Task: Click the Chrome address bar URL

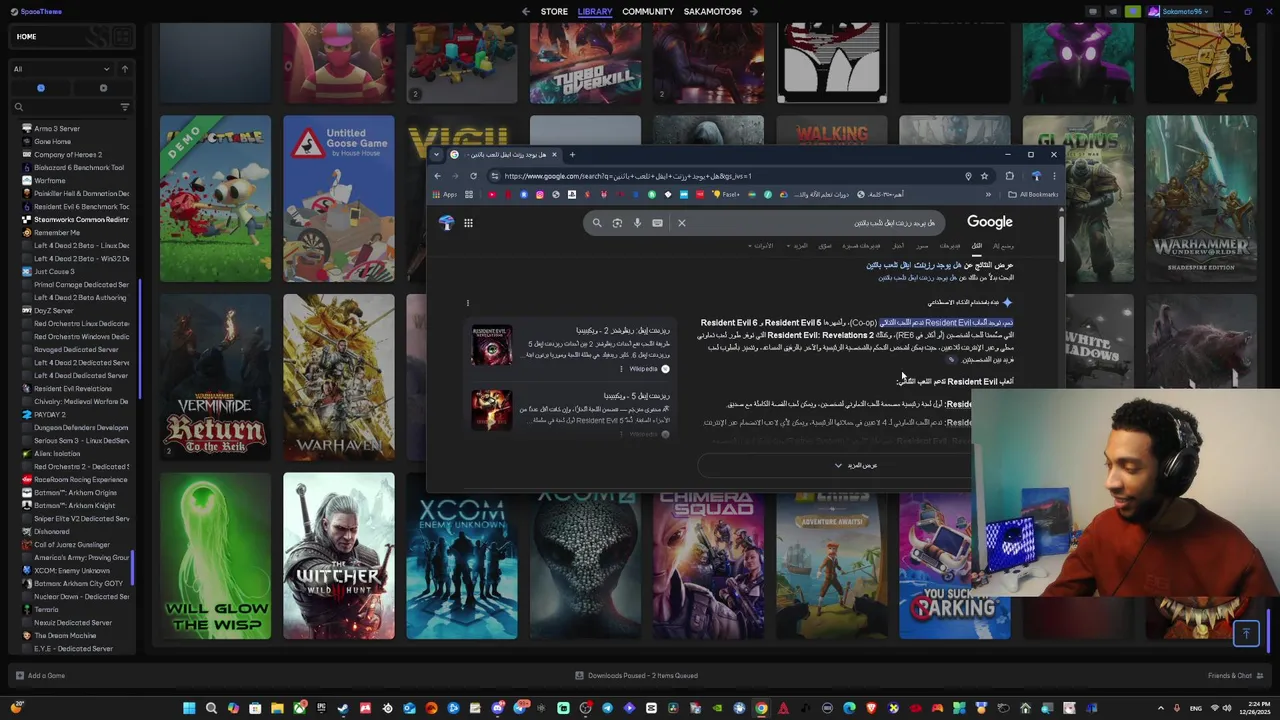Action: [628, 176]
